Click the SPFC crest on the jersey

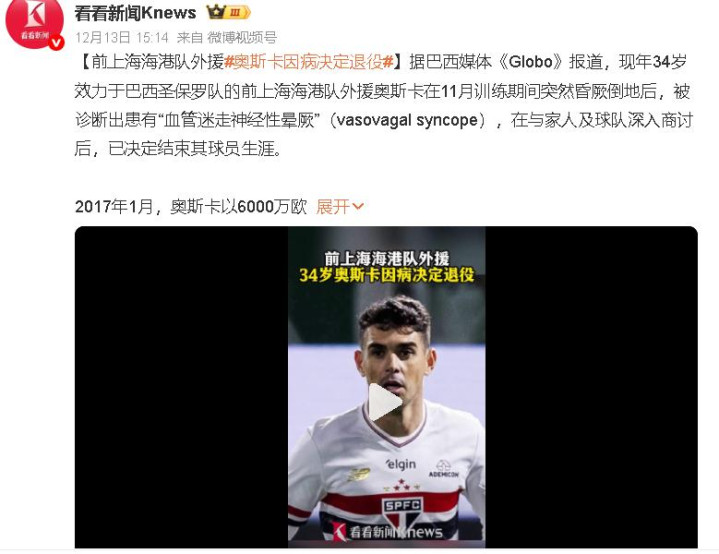(x=402, y=515)
